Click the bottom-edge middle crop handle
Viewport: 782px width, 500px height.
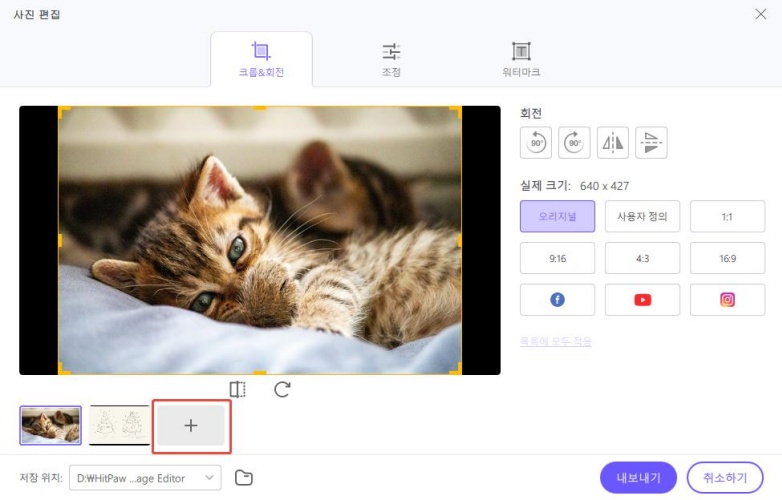tap(260, 372)
